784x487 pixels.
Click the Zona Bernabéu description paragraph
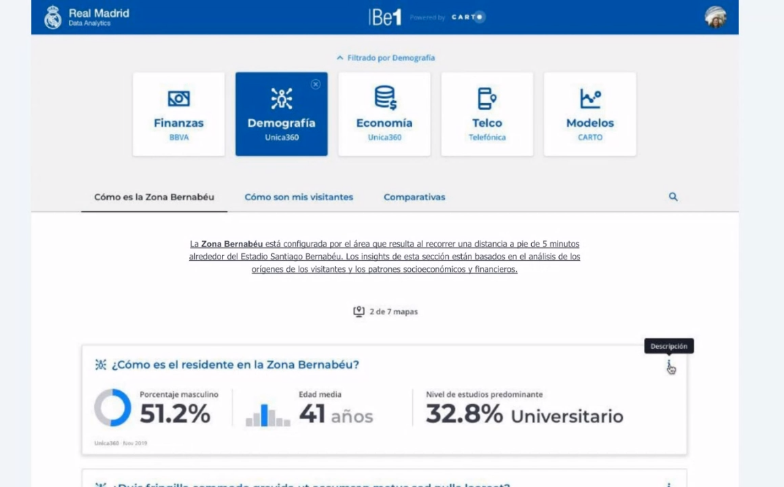point(384,256)
